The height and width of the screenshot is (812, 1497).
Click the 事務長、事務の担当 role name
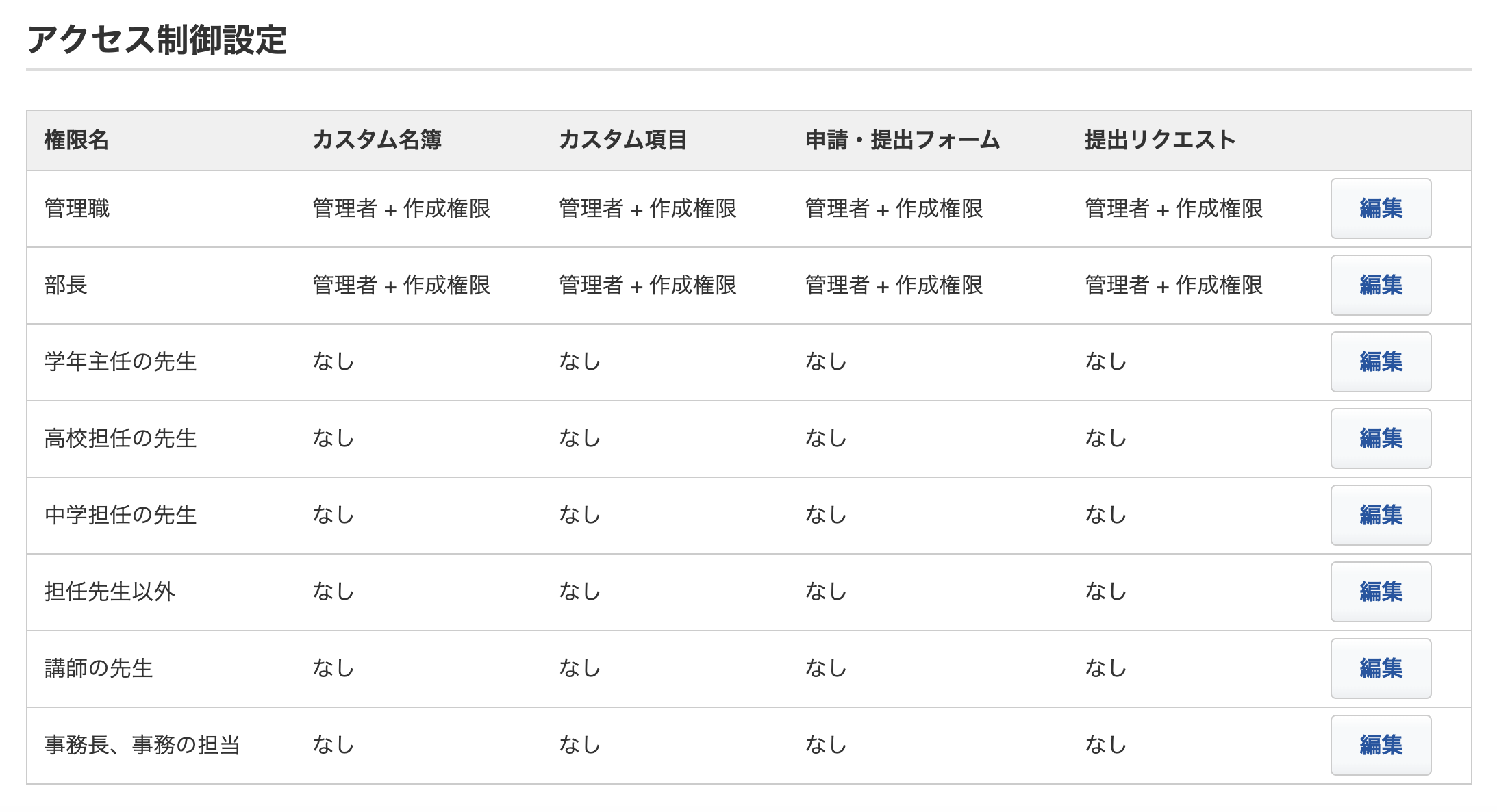[142, 746]
